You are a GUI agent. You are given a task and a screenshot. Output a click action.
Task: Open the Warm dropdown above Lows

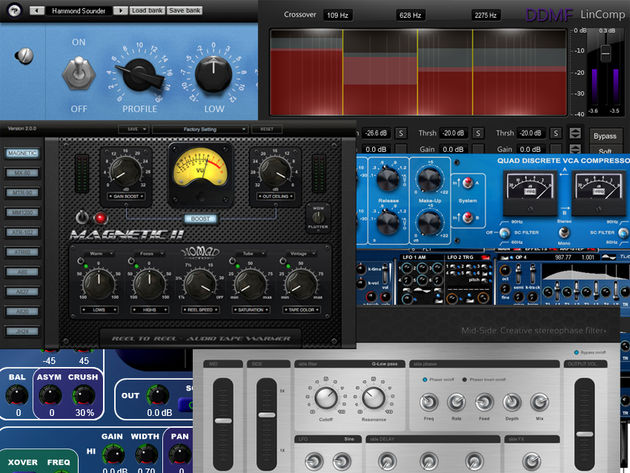(98, 254)
